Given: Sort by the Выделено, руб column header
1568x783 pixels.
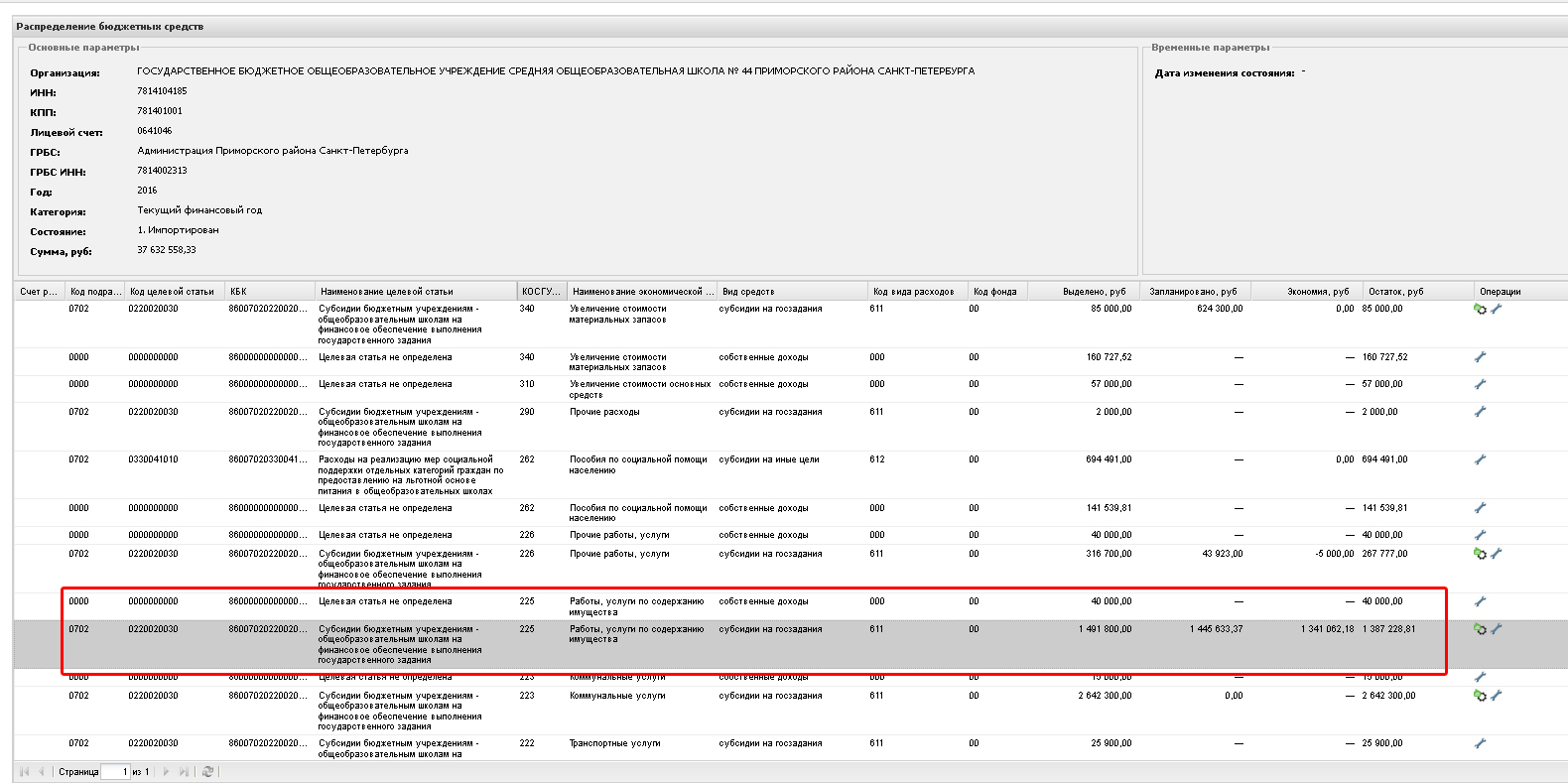Looking at the screenshot, I should [x=1094, y=292].
